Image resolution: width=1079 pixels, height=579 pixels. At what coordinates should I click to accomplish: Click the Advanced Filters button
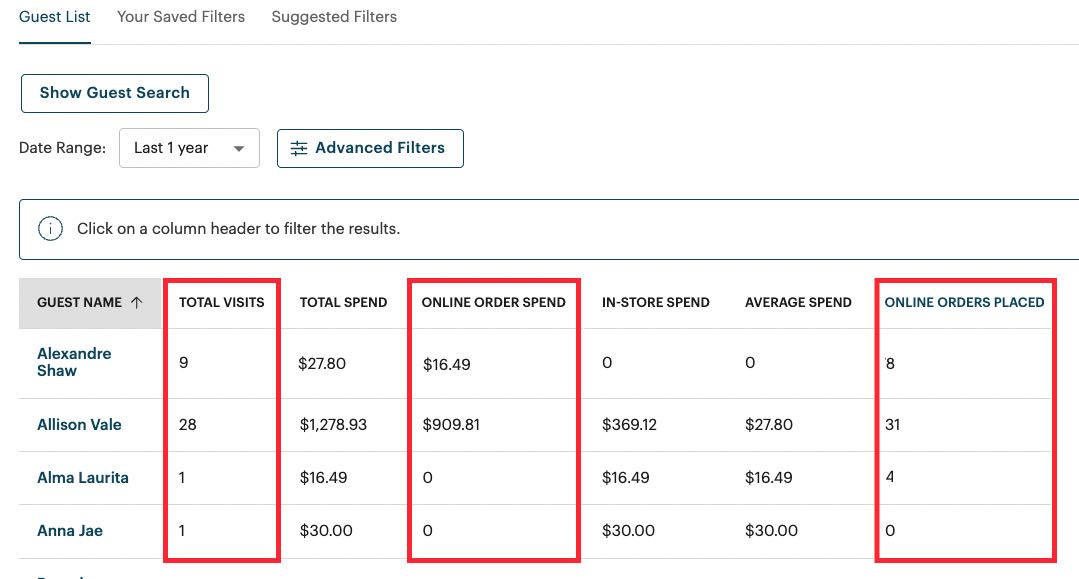tap(370, 148)
